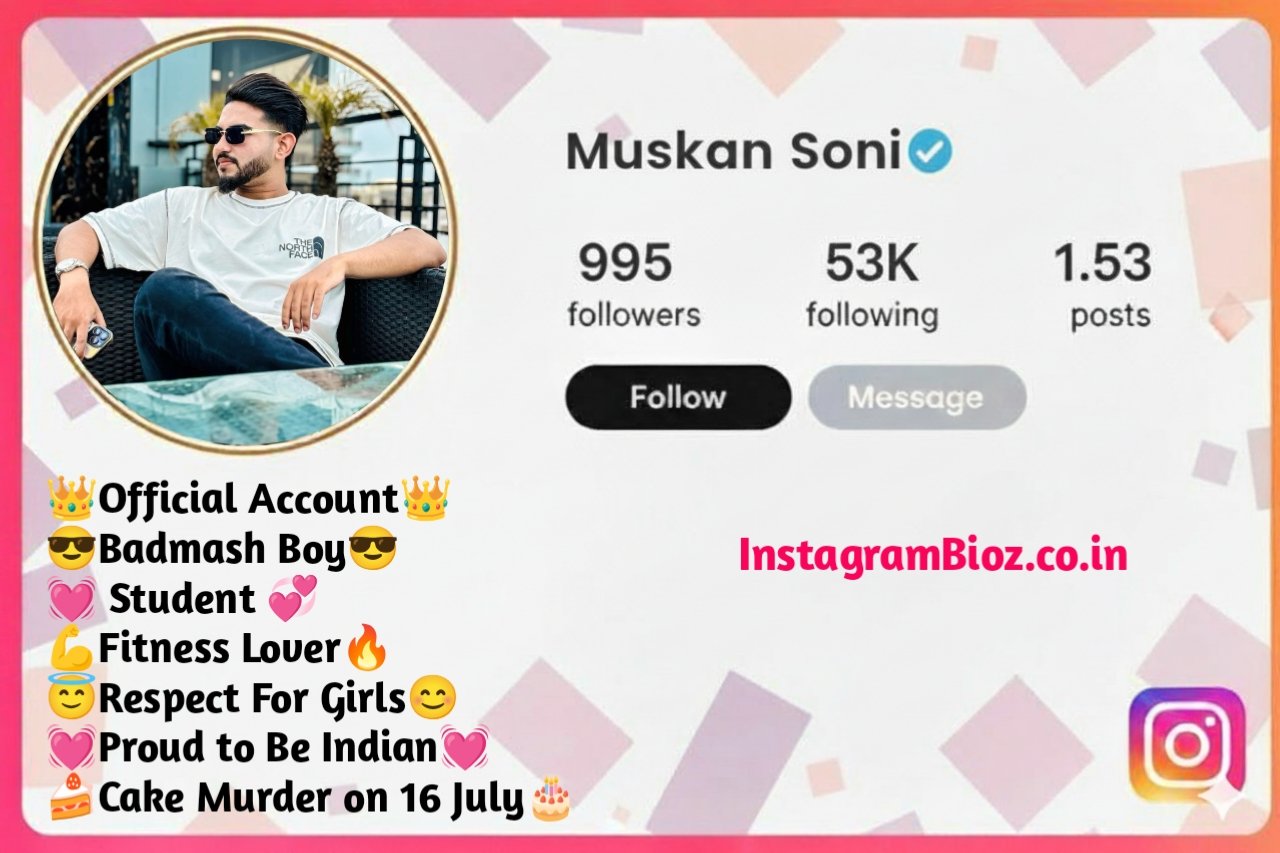The width and height of the screenshot is (1280, 853).
Task: Click the InstagramBioz.co.in link text
Action: pyautogui.click(x=933, y=555)
